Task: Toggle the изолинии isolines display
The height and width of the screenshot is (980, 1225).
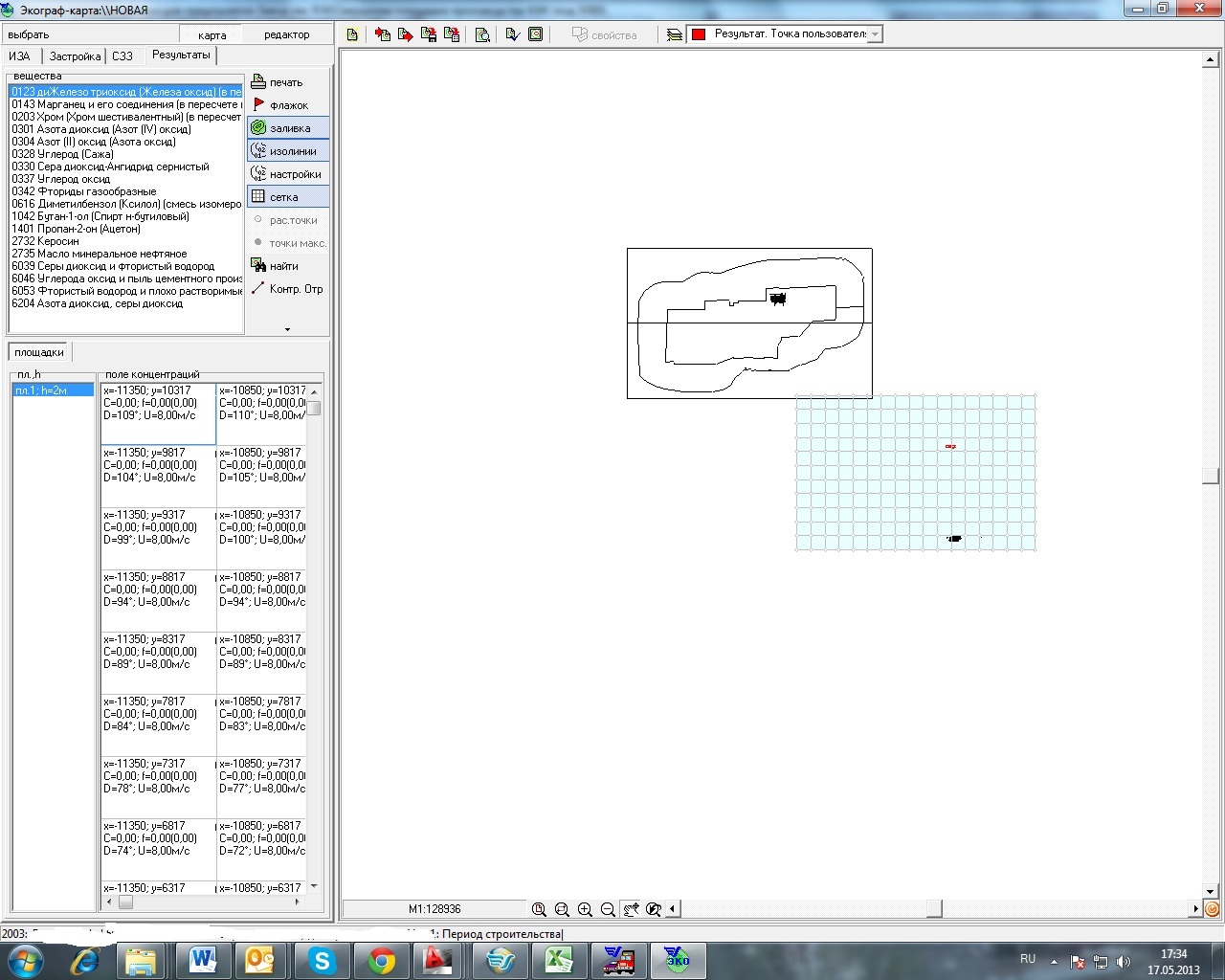Action: click(287, 151)
